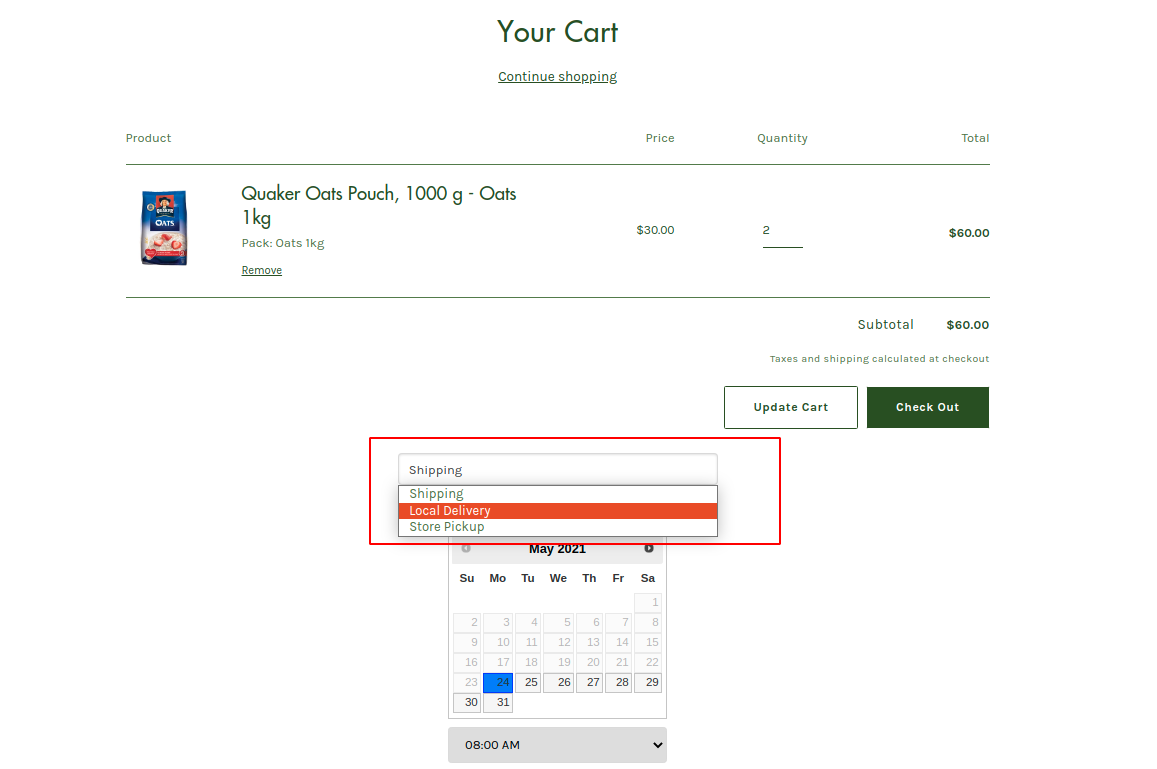Choose Shipping from the dropdown list
The width and height of the screenshot is (1157, 769).
[x=557, y=494]
